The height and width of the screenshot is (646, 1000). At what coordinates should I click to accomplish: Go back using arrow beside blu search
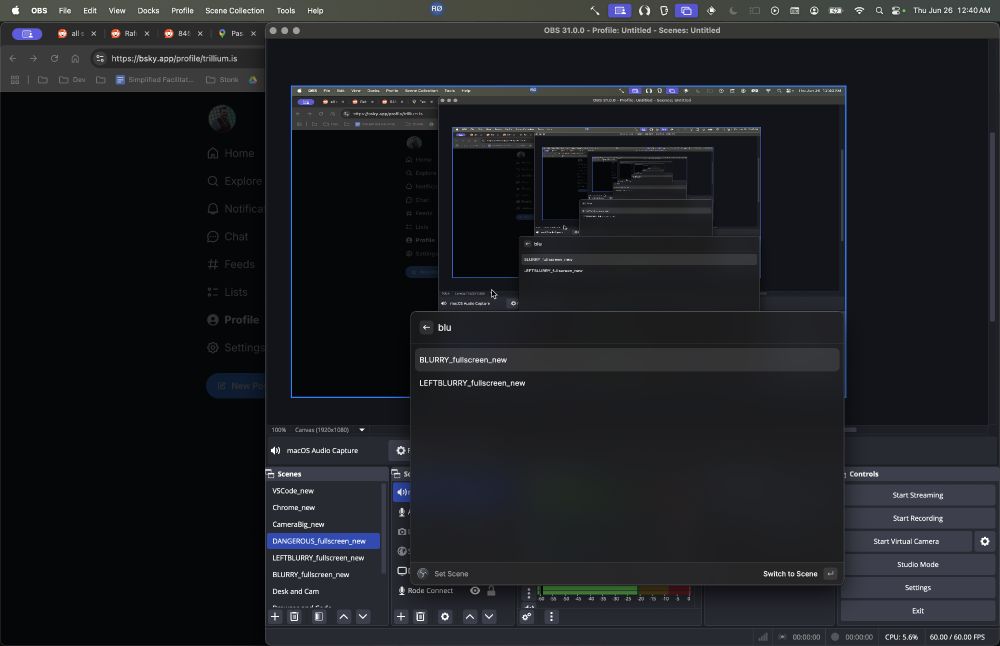427,328
